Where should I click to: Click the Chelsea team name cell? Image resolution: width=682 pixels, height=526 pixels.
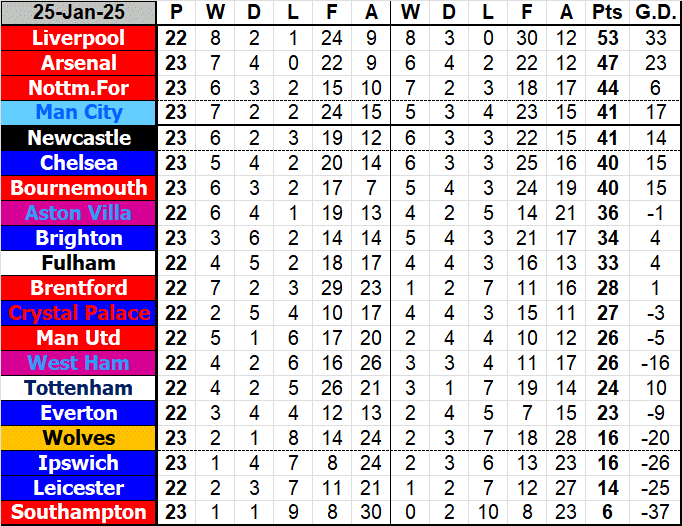click(79, 163)
